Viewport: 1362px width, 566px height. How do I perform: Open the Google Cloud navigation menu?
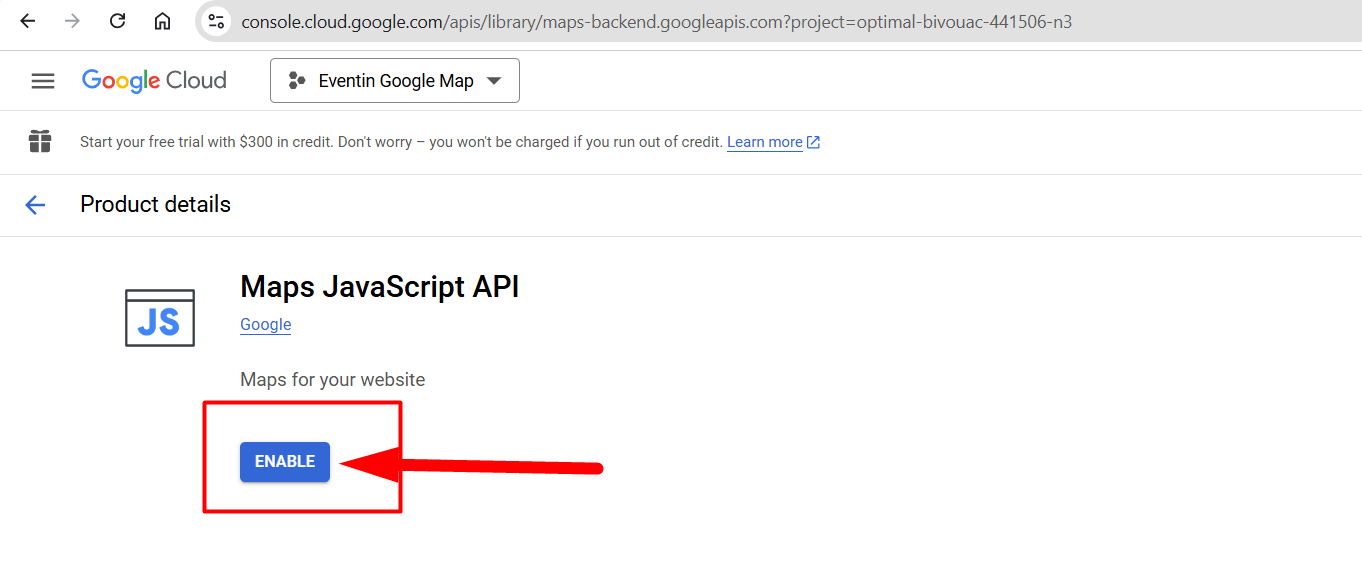point(43,81)
